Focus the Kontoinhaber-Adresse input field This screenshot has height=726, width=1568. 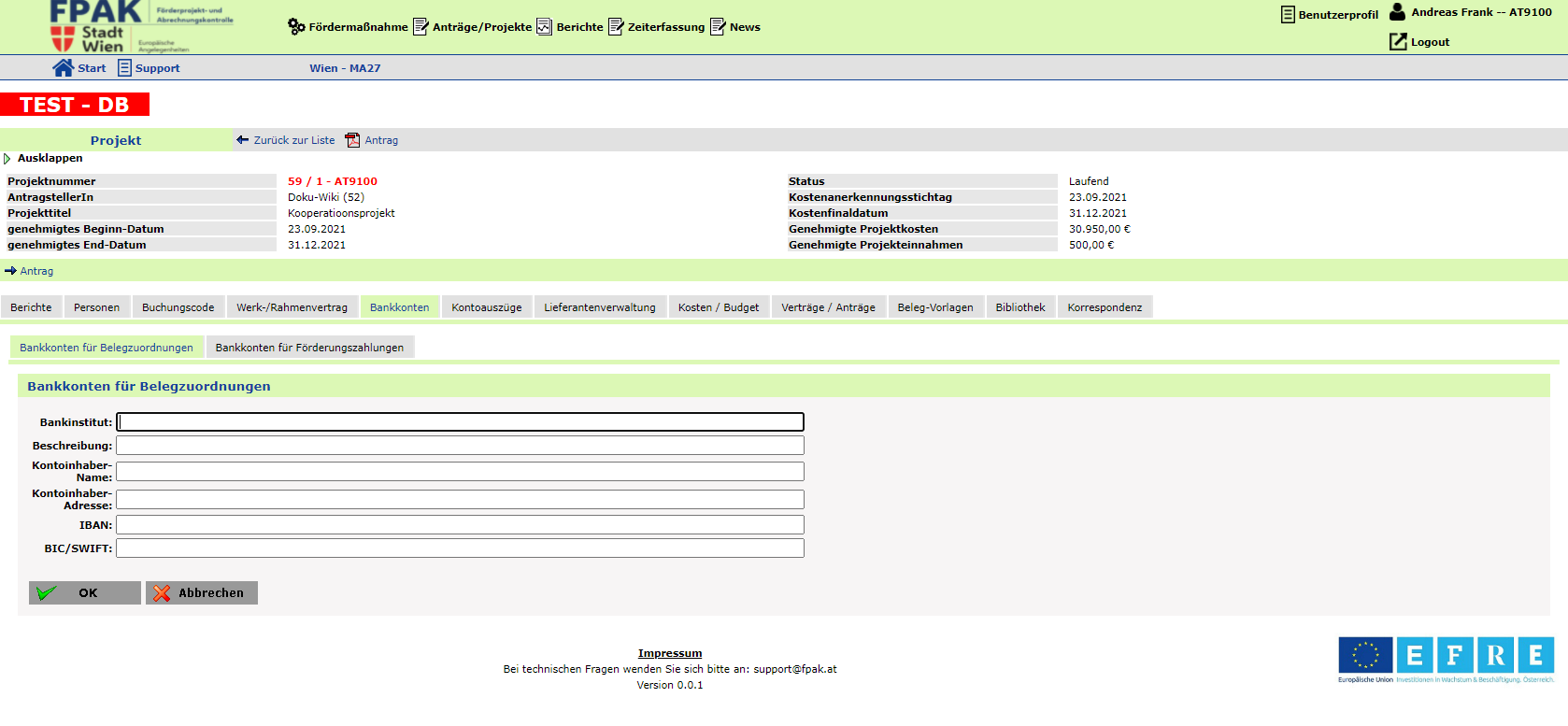(x=460, y=499)
